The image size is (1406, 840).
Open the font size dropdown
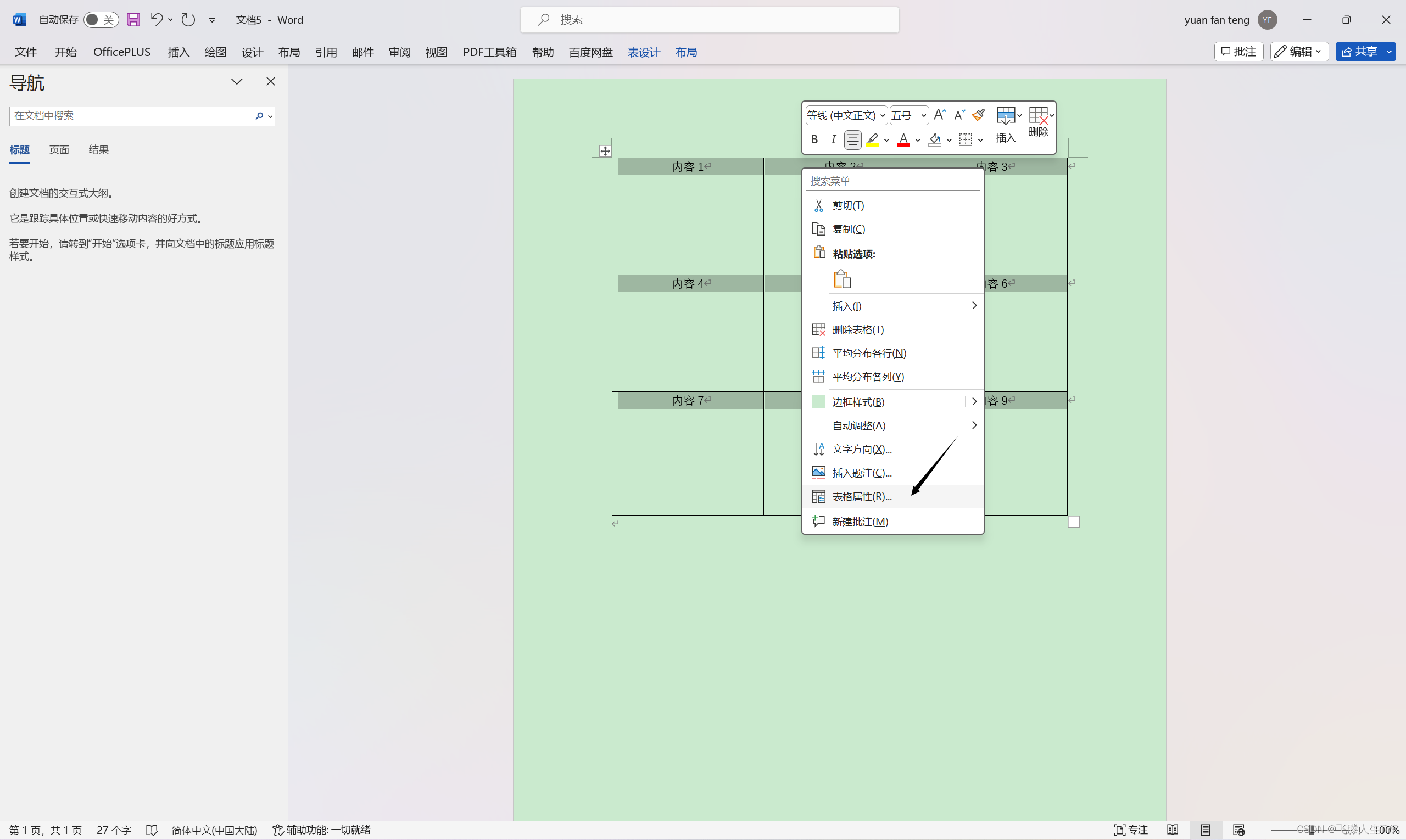pos(924,115)
